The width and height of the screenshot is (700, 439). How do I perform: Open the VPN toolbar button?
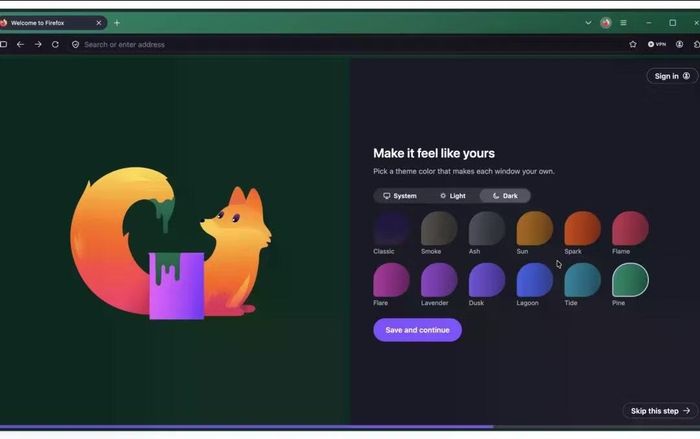(x=657, y=44)
